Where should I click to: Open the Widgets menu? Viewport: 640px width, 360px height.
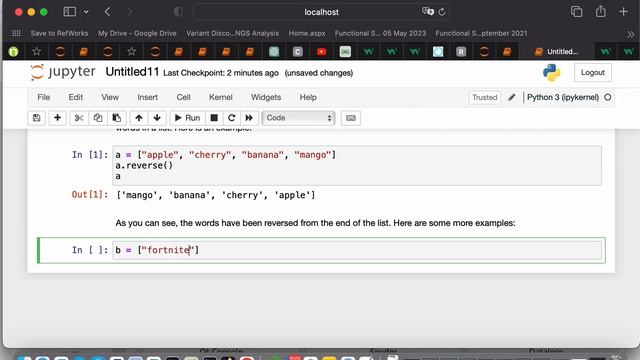coord(266,97)
